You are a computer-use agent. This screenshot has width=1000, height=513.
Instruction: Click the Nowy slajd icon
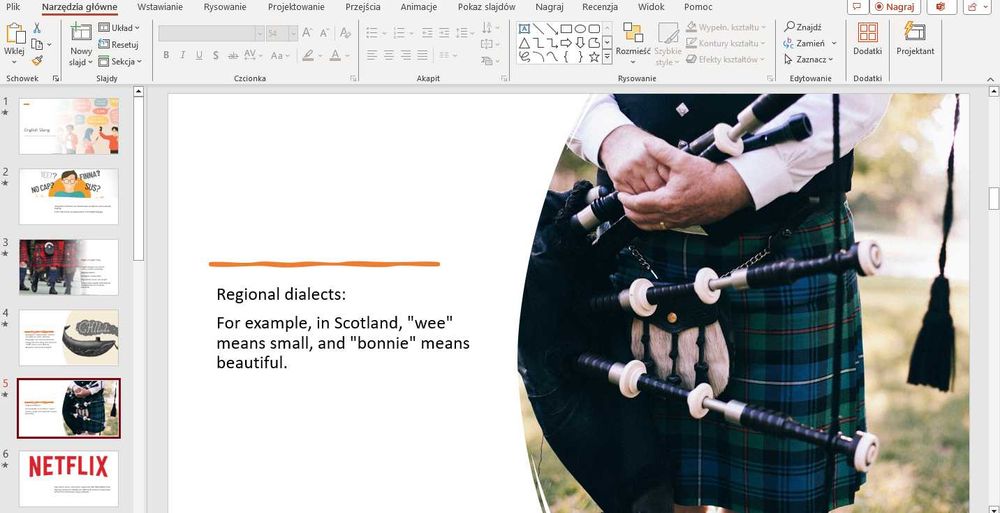[81, 33]
